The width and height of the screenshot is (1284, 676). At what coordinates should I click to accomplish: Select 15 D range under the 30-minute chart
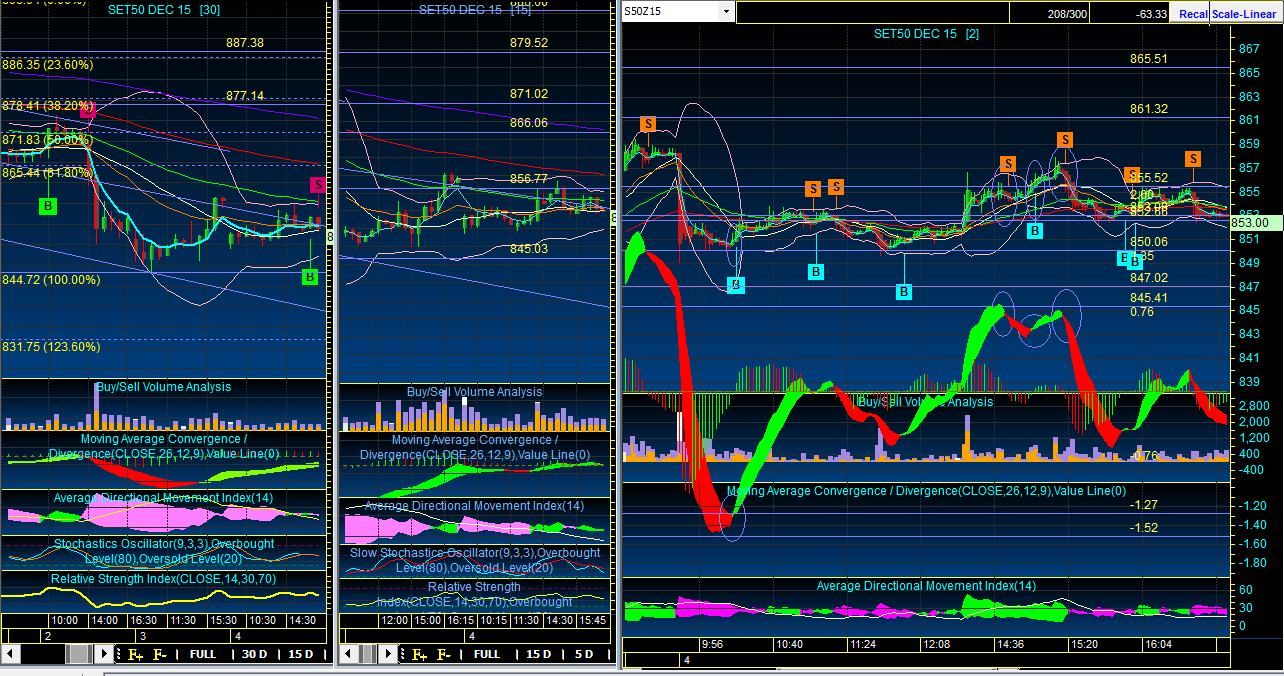click(x=301, y=654)
